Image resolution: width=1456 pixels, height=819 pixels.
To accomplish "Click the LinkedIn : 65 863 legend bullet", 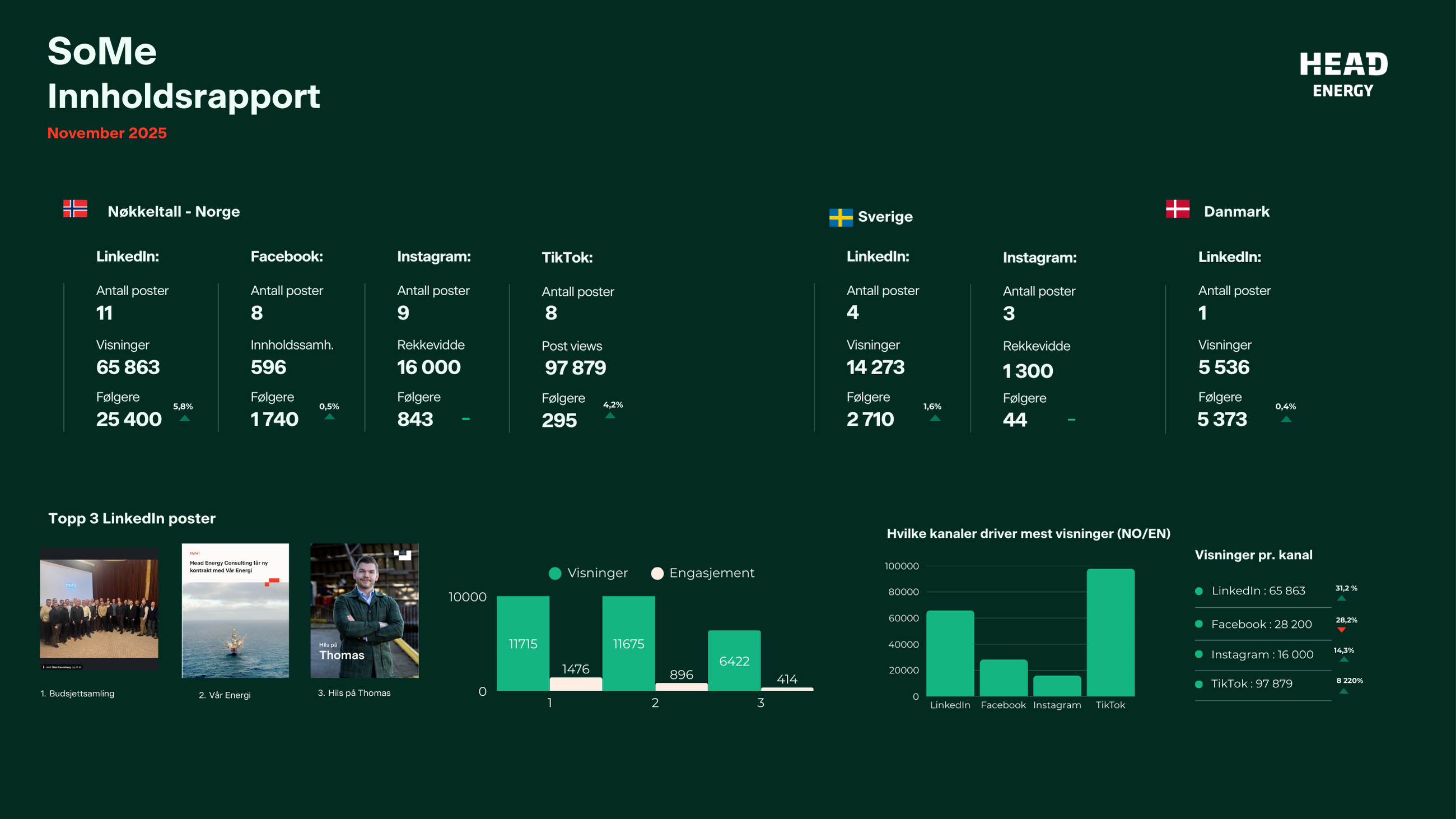I will pos(1199,591).
